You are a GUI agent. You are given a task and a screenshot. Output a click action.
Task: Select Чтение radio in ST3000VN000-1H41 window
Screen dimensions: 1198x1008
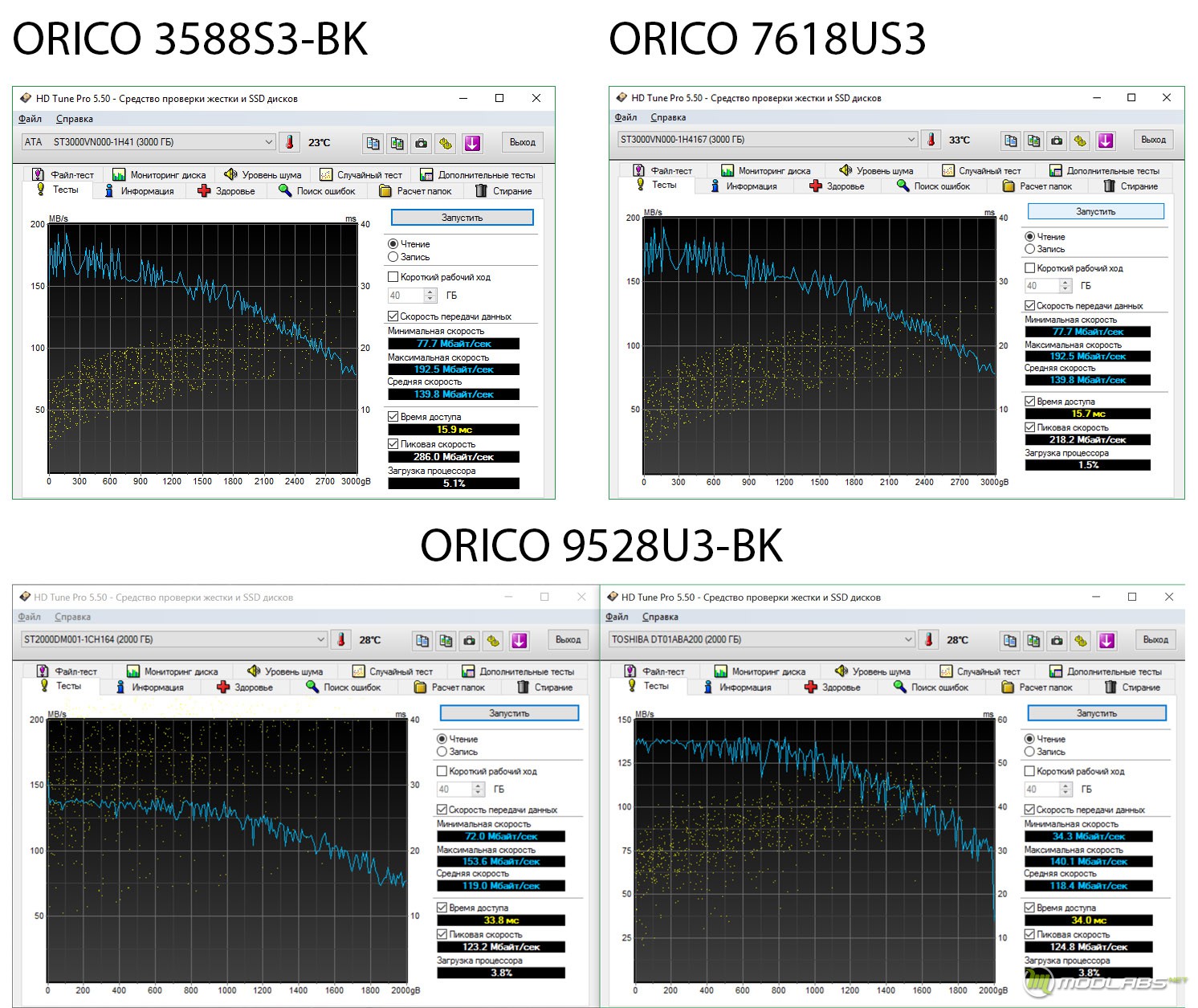393,243
